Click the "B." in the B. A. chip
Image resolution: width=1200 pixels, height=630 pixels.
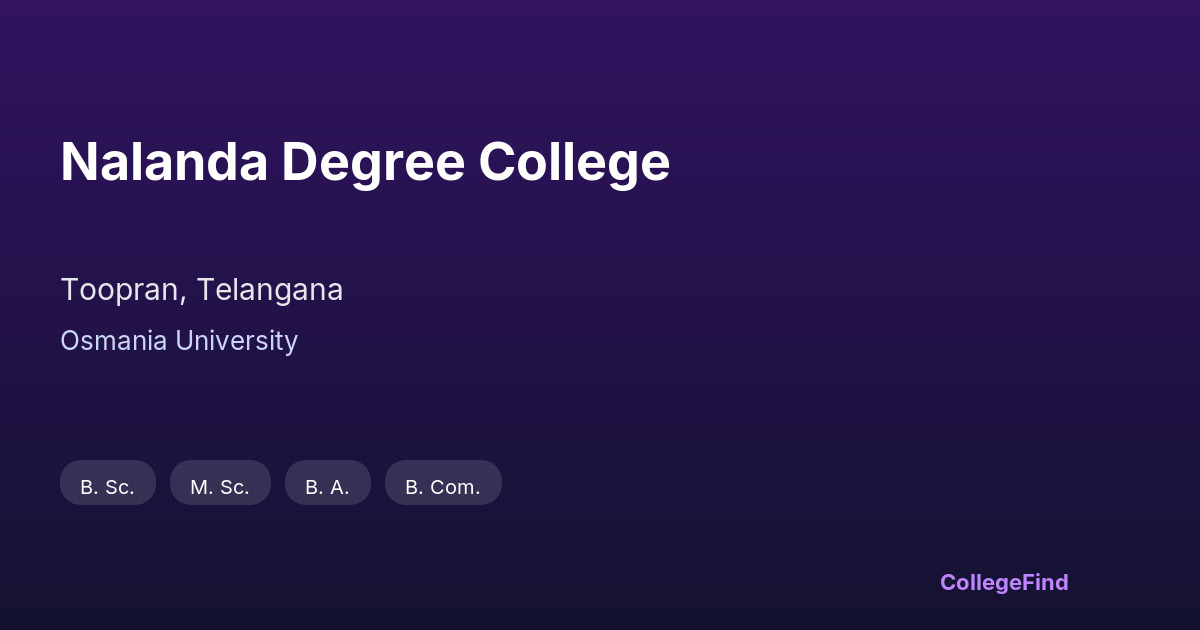(x=313, y=487)
